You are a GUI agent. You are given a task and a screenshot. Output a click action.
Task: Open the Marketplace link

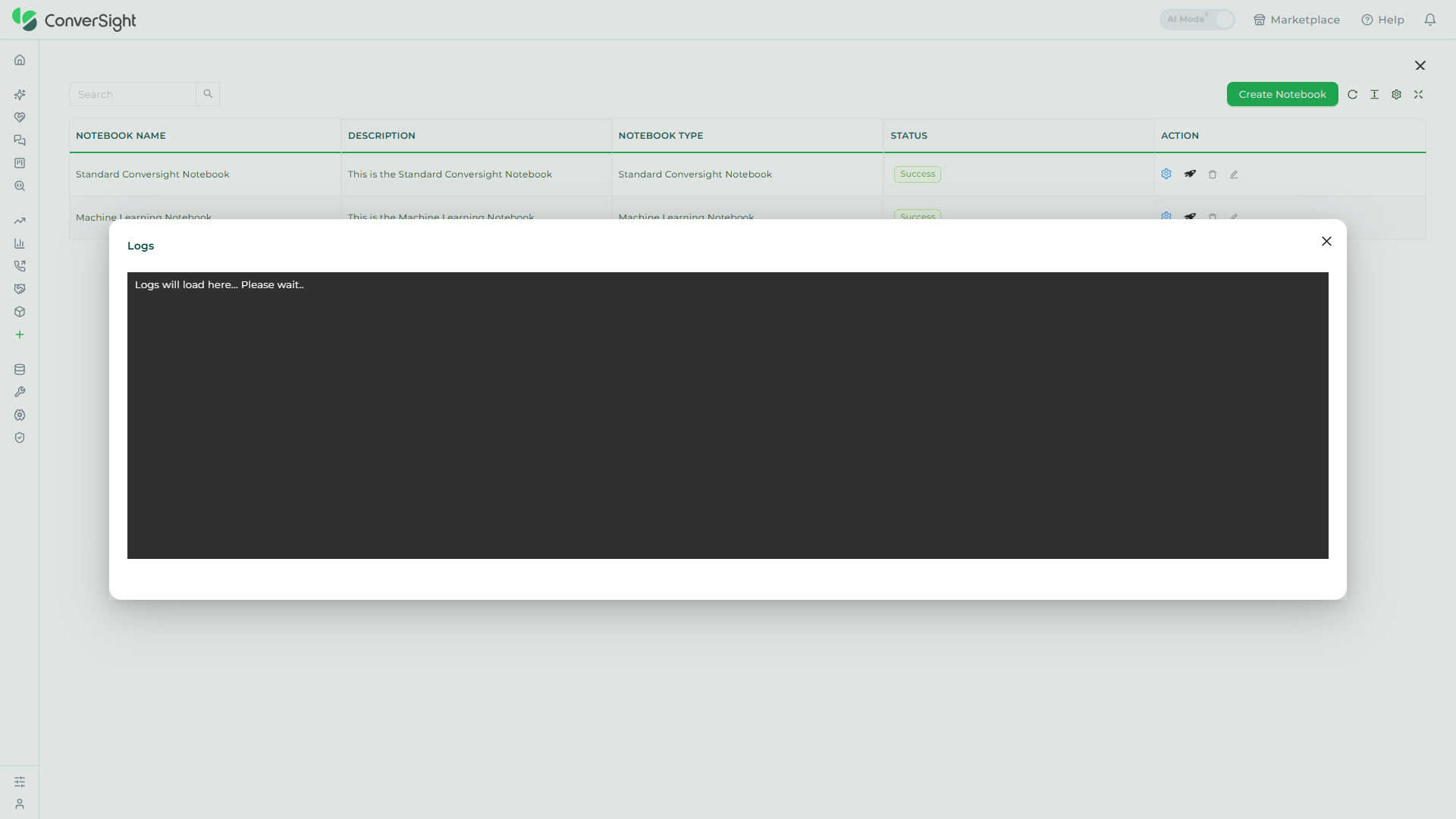pos(1296,20)
